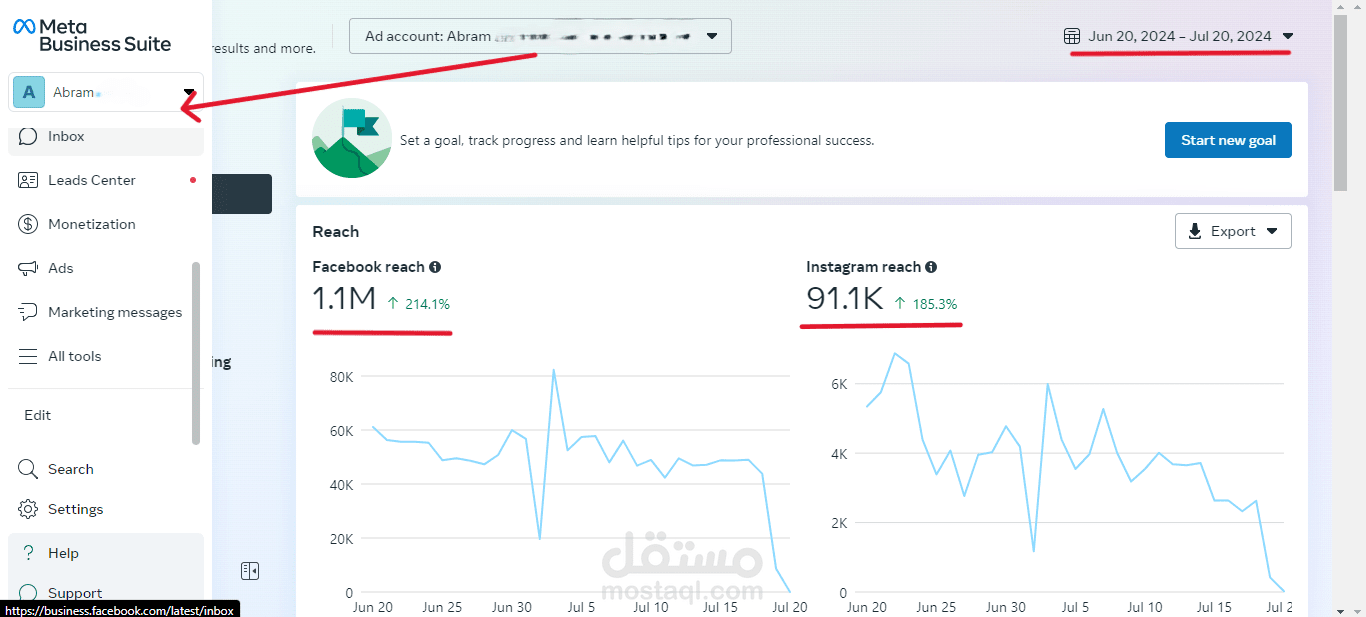
Task: Click the Ads megaphone icon
Action: click(x=28, y=268)
